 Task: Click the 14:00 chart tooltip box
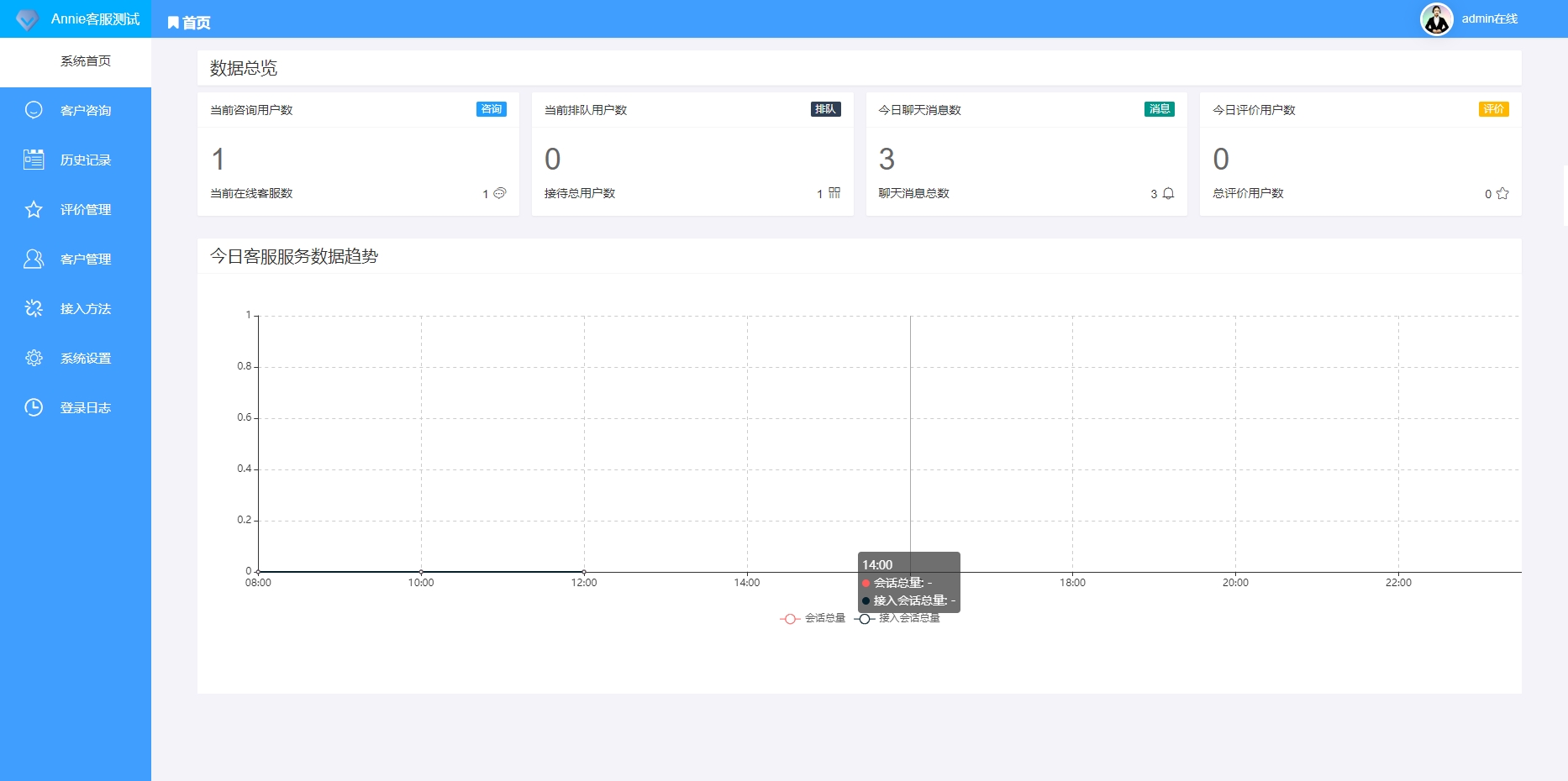click(x=909, y=582)
